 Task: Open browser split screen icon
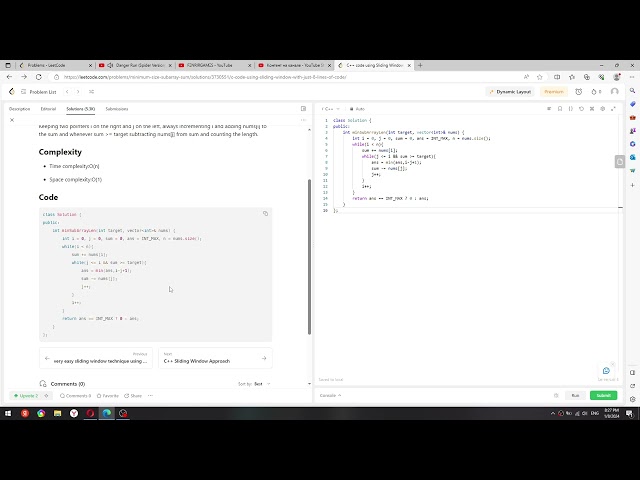pyautogui.click(x=557, y=77)
